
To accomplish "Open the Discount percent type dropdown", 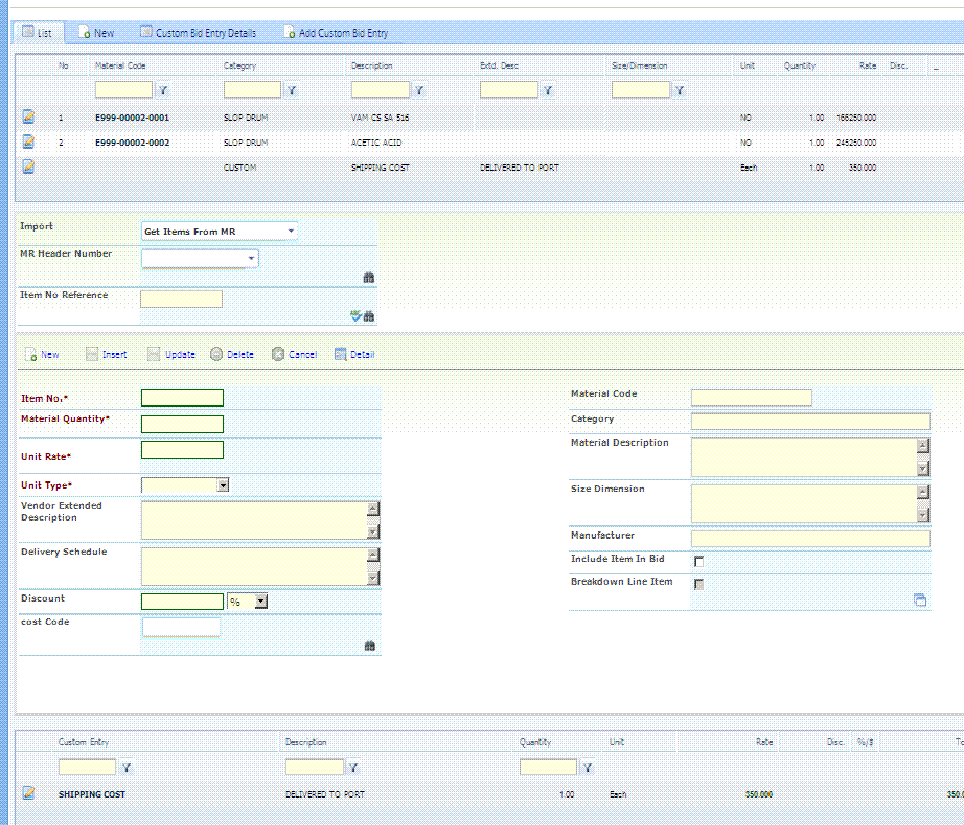I will (x=247, y=601).
